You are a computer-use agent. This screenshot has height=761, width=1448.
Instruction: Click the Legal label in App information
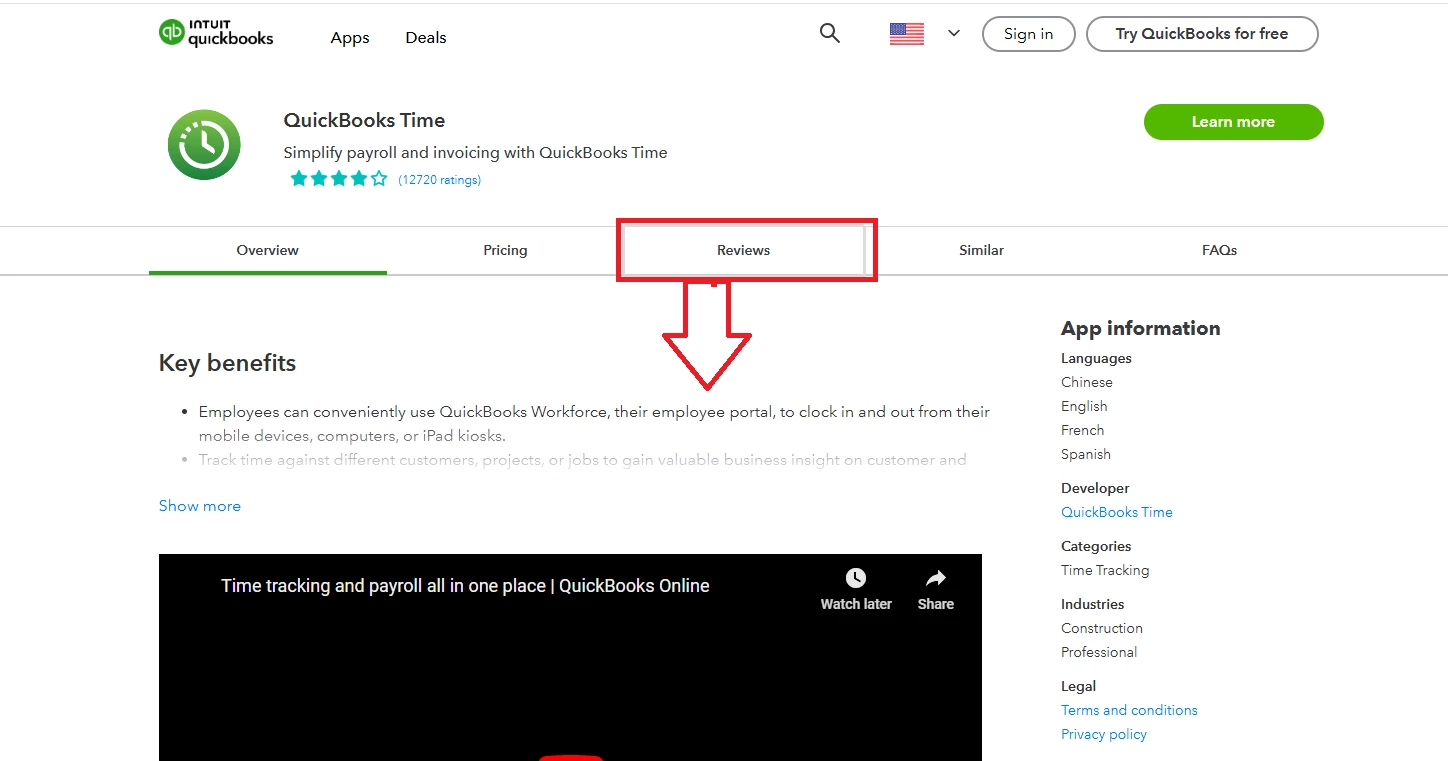(x=1078, y=686)
